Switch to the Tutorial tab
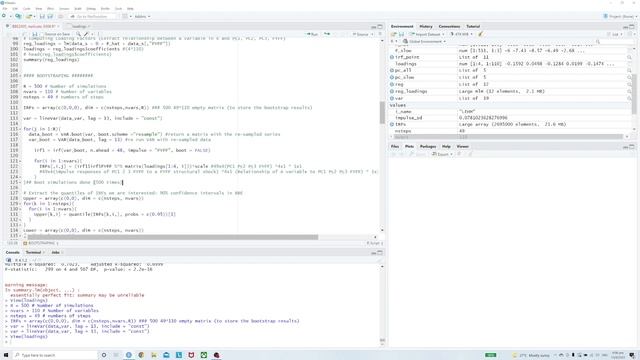640x360 pixels. [473, 27]
